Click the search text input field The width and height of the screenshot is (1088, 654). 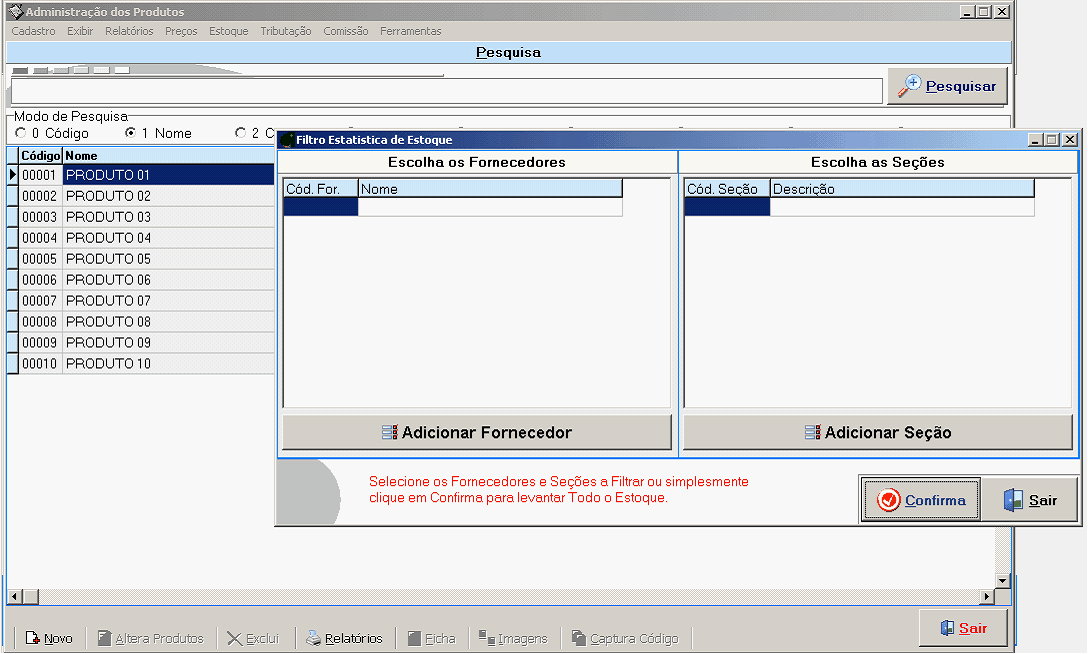(446, 91)
